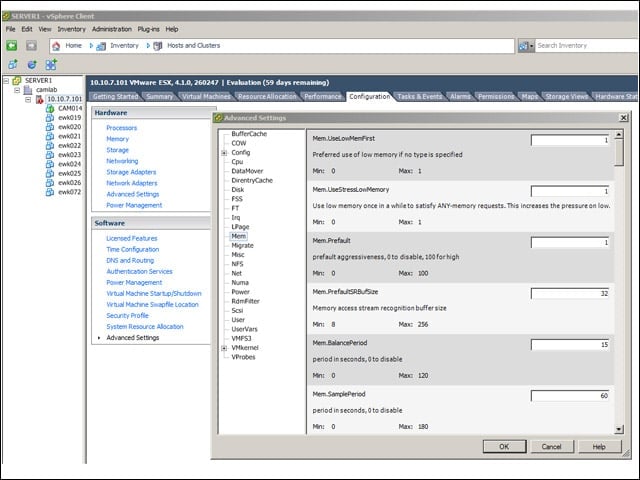Open the Inventory menu
This screenshot has height=480, width=640.
click(x=71, y=29)
